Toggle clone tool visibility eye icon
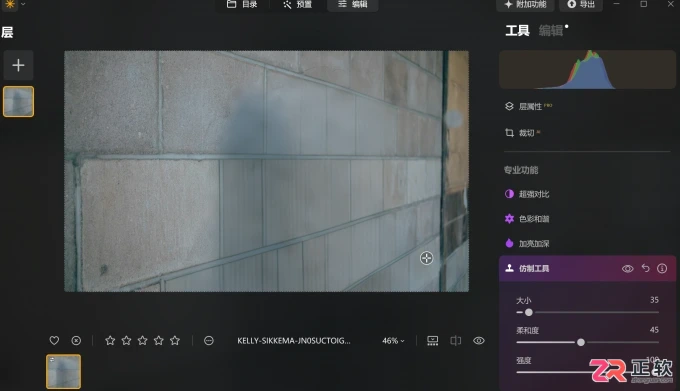Image resolution: width=680 pixels, height=391 pixels. pyautogui.click(x=628, y=269)
